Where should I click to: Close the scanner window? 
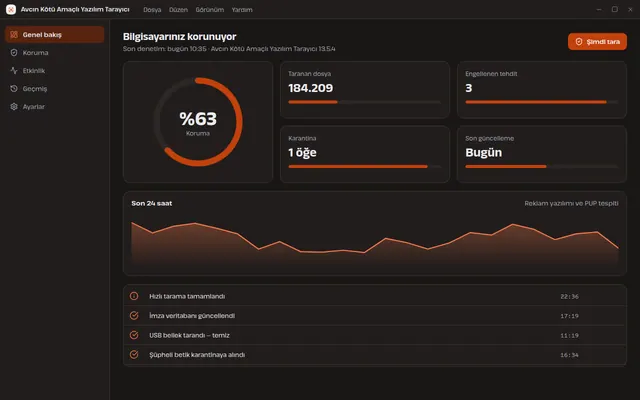pos(630,9)
